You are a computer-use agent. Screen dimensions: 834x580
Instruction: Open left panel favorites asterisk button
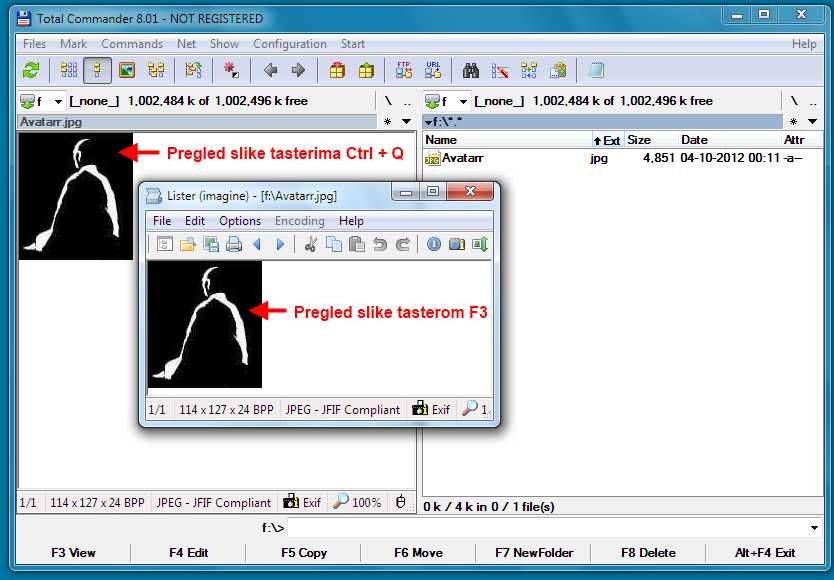click(x=388, y=122)
